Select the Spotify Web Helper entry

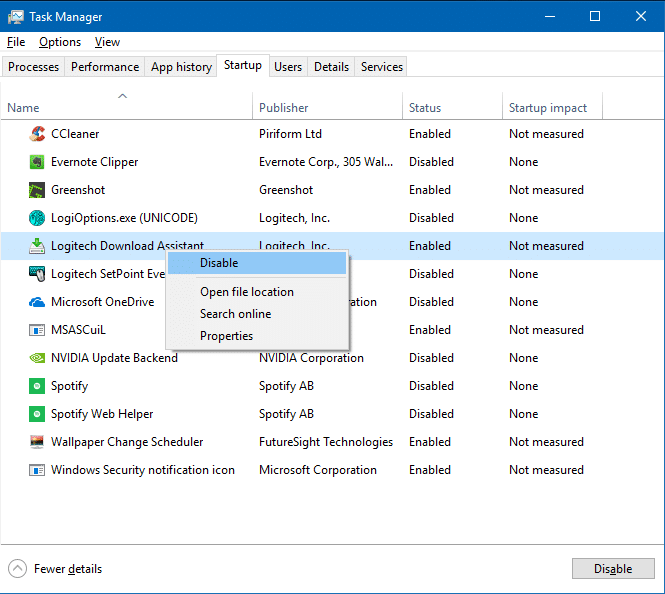click(102, 414)
